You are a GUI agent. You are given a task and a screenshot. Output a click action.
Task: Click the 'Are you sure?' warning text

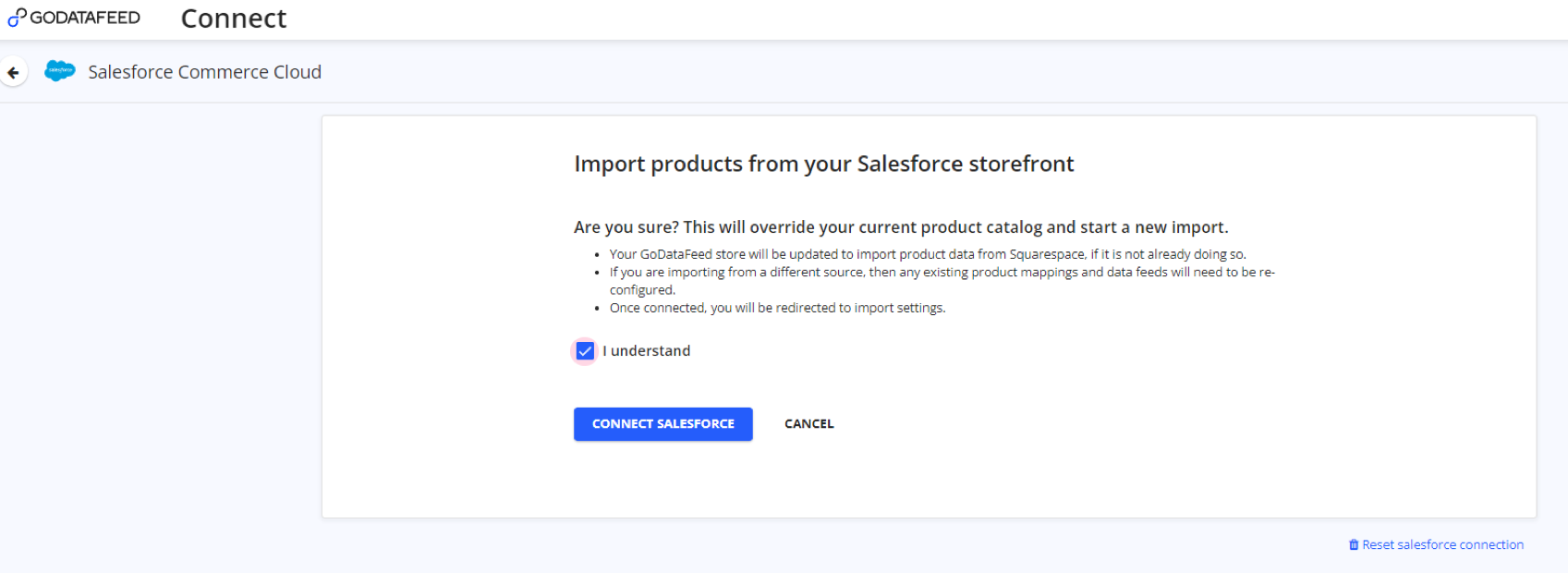pyautogui.click(x=901, y=227)
